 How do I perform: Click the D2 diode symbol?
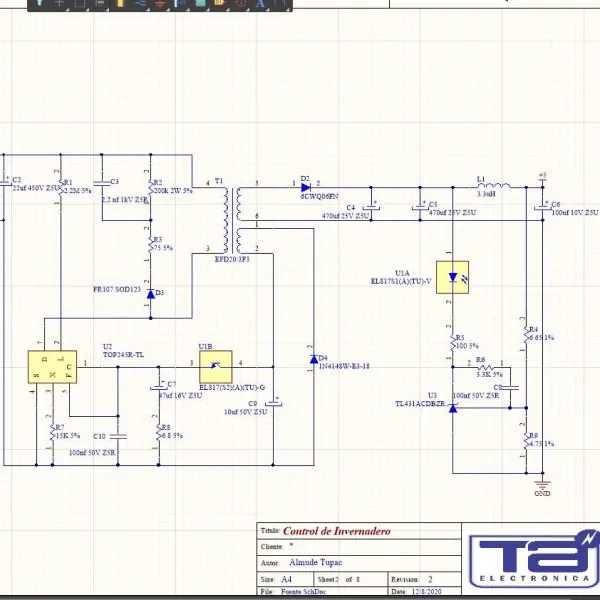tap(306, 188)
